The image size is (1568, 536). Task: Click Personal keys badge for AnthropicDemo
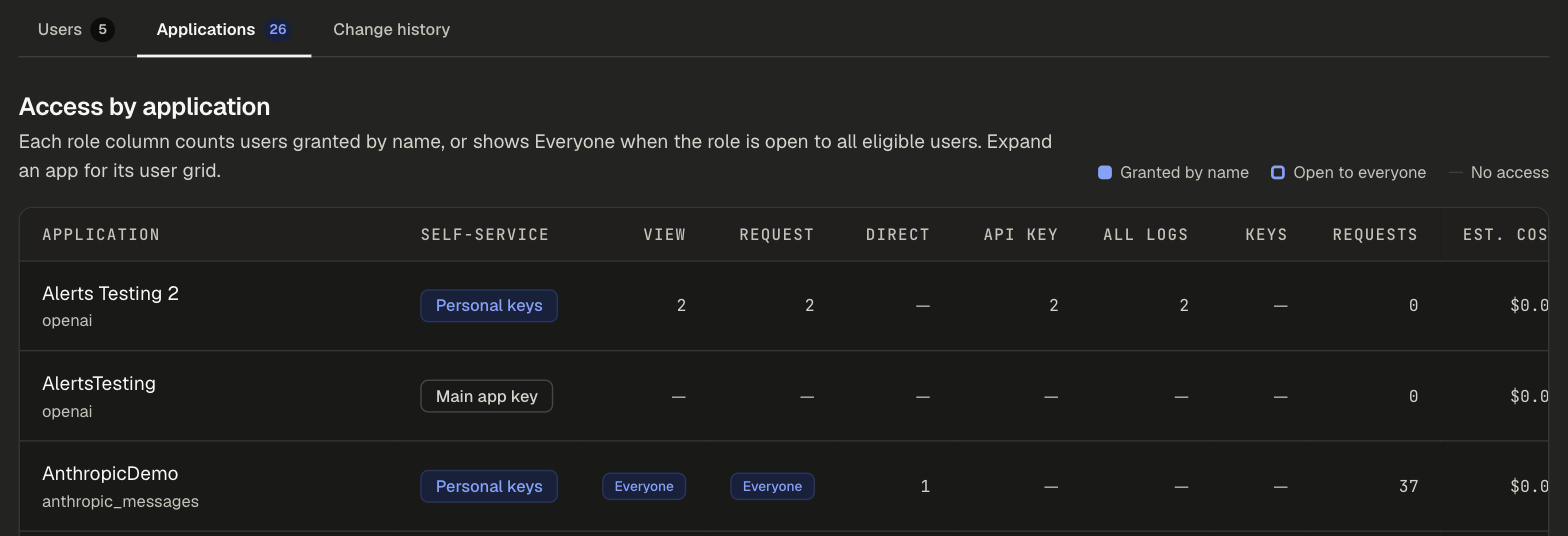click(489, 486)
